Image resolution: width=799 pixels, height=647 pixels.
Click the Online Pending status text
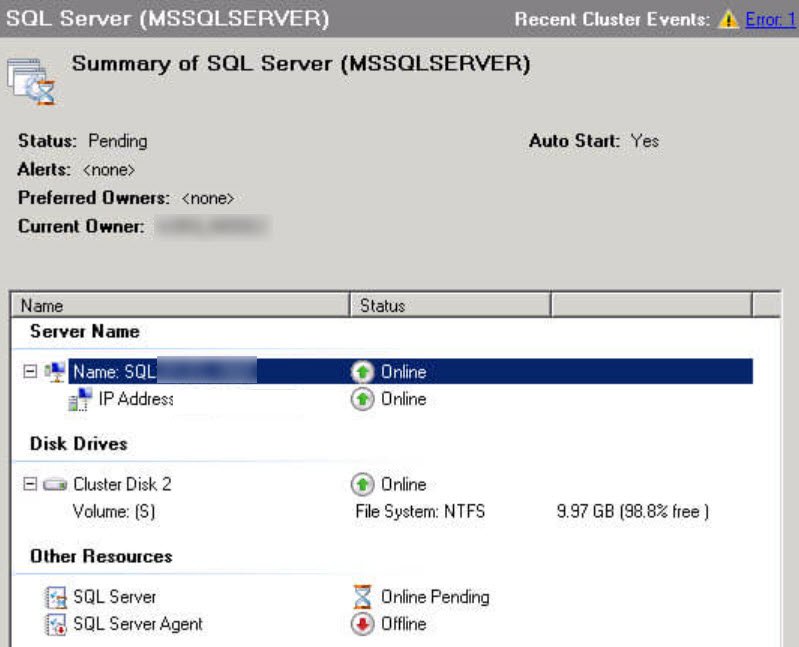pyautogui.click(x=435, y=597)
